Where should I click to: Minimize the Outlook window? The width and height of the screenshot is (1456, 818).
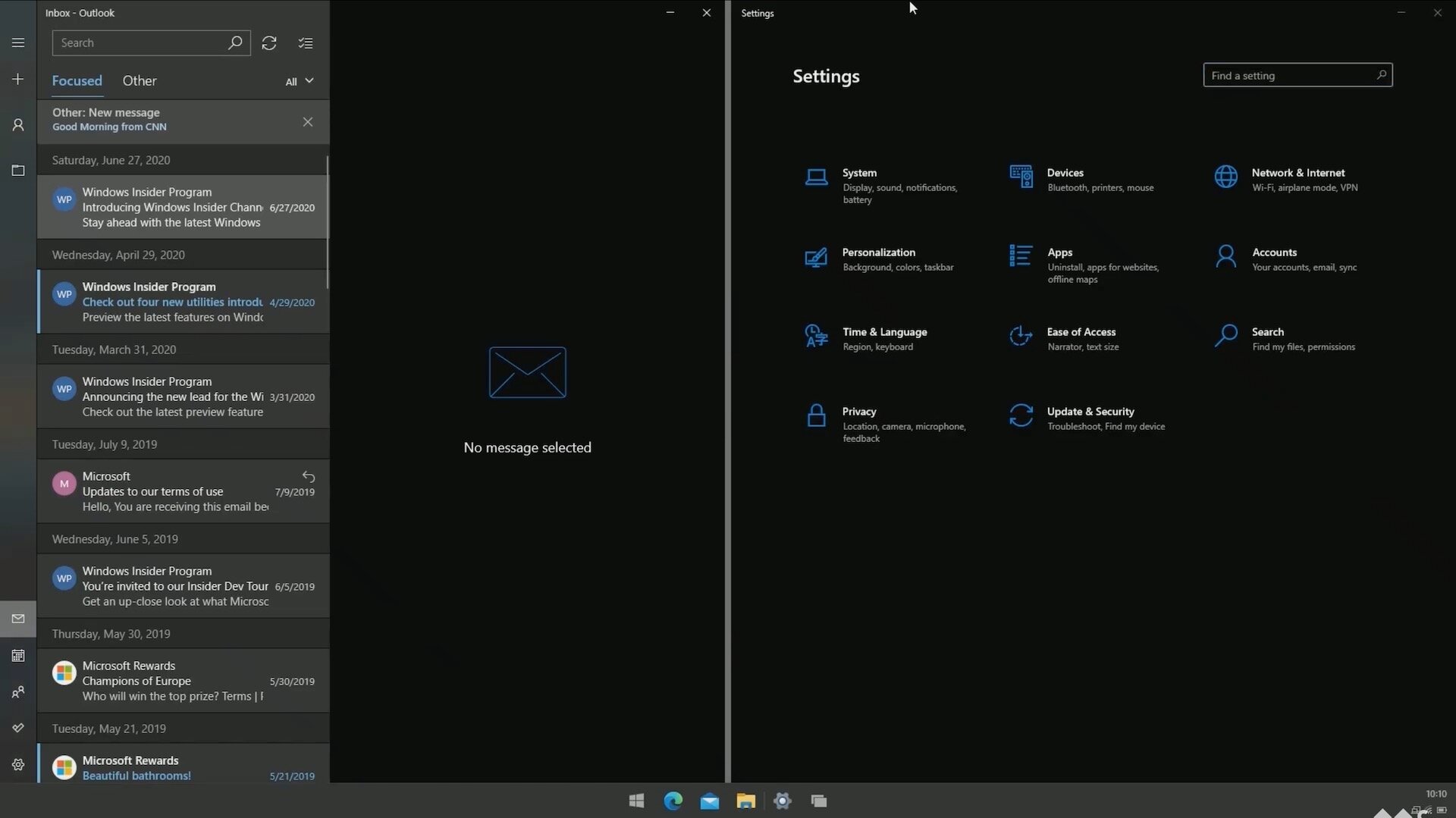[670, 13]
